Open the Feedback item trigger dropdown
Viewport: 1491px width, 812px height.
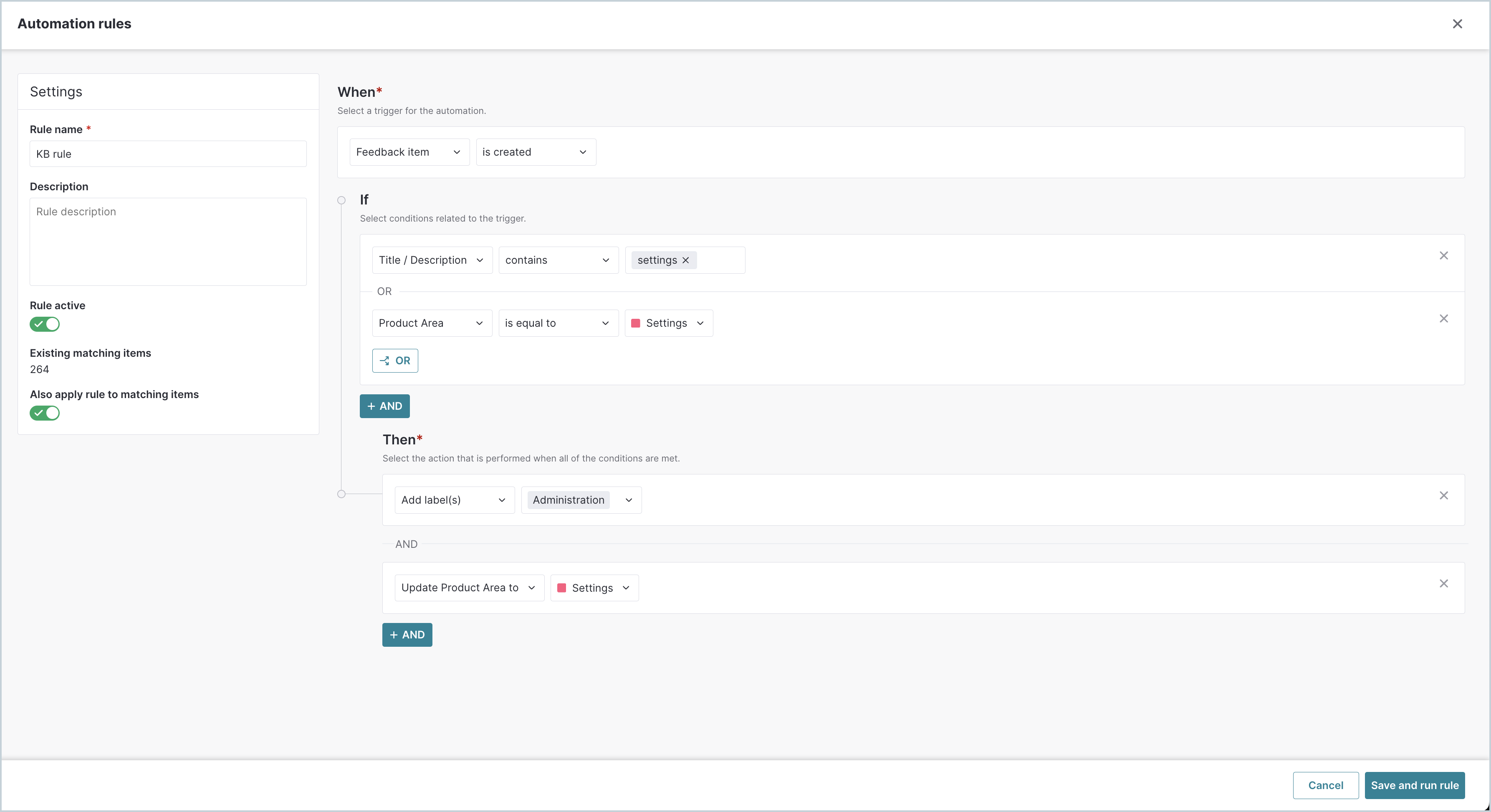coord(409,151)
